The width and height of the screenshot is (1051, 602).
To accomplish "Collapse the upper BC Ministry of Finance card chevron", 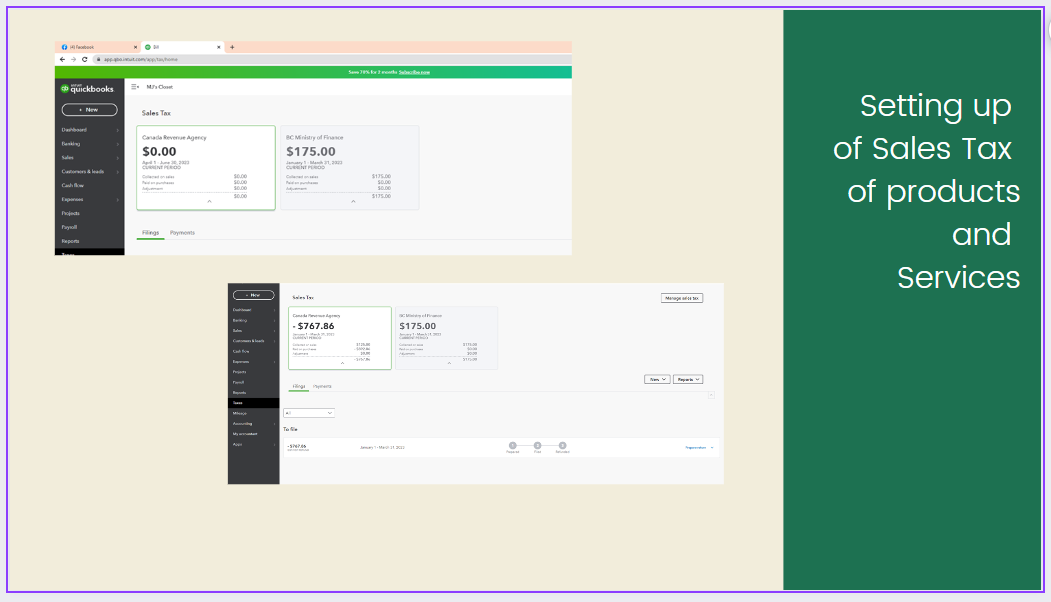I will point(353,202).
